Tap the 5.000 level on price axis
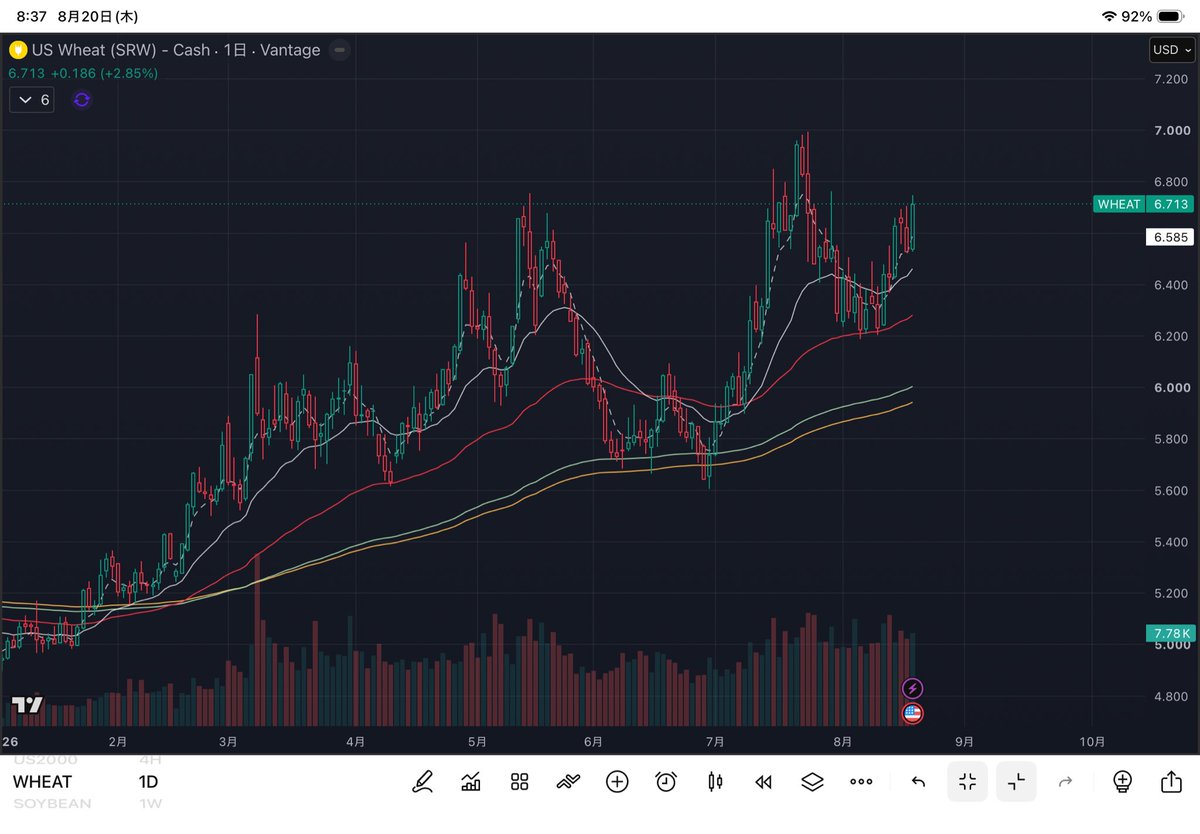 [x=1171, y=646]
